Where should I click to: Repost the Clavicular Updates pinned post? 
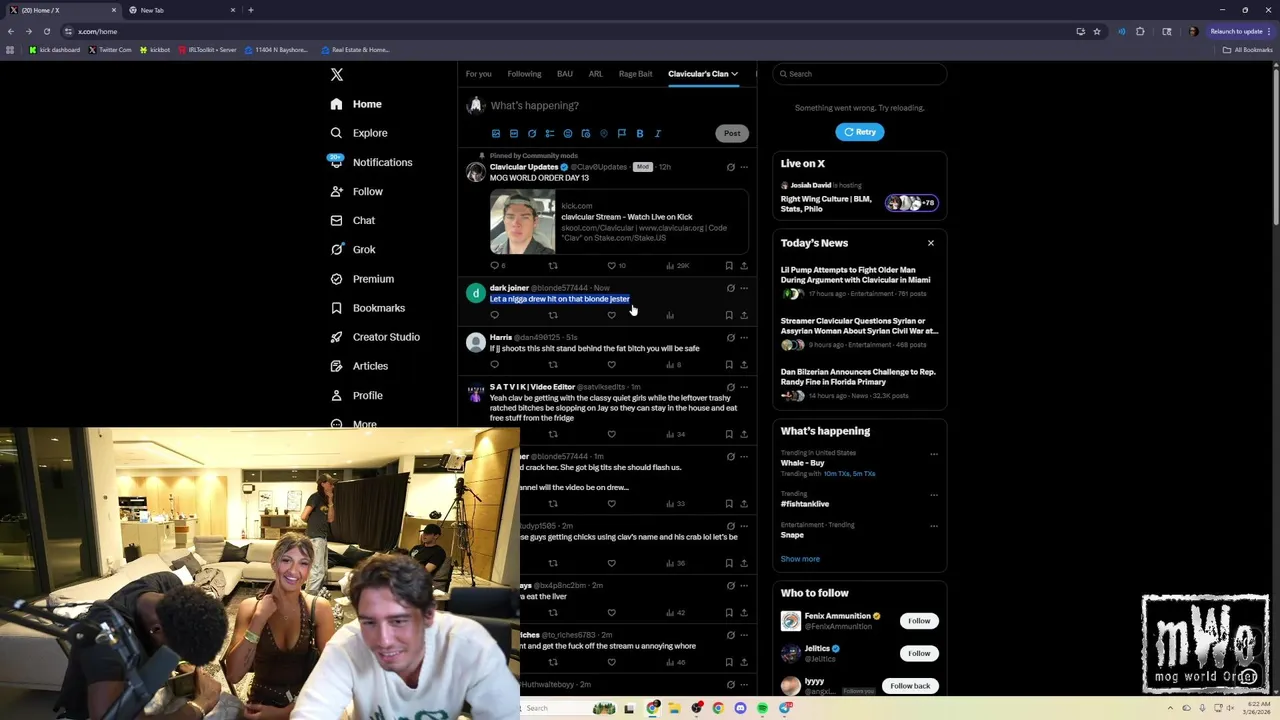click(553, 265)
